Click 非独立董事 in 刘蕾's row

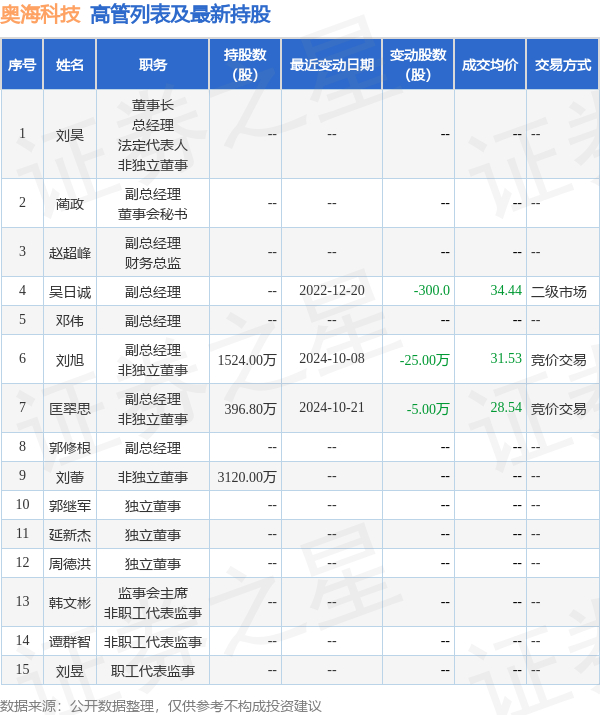[x=153, y=477]
